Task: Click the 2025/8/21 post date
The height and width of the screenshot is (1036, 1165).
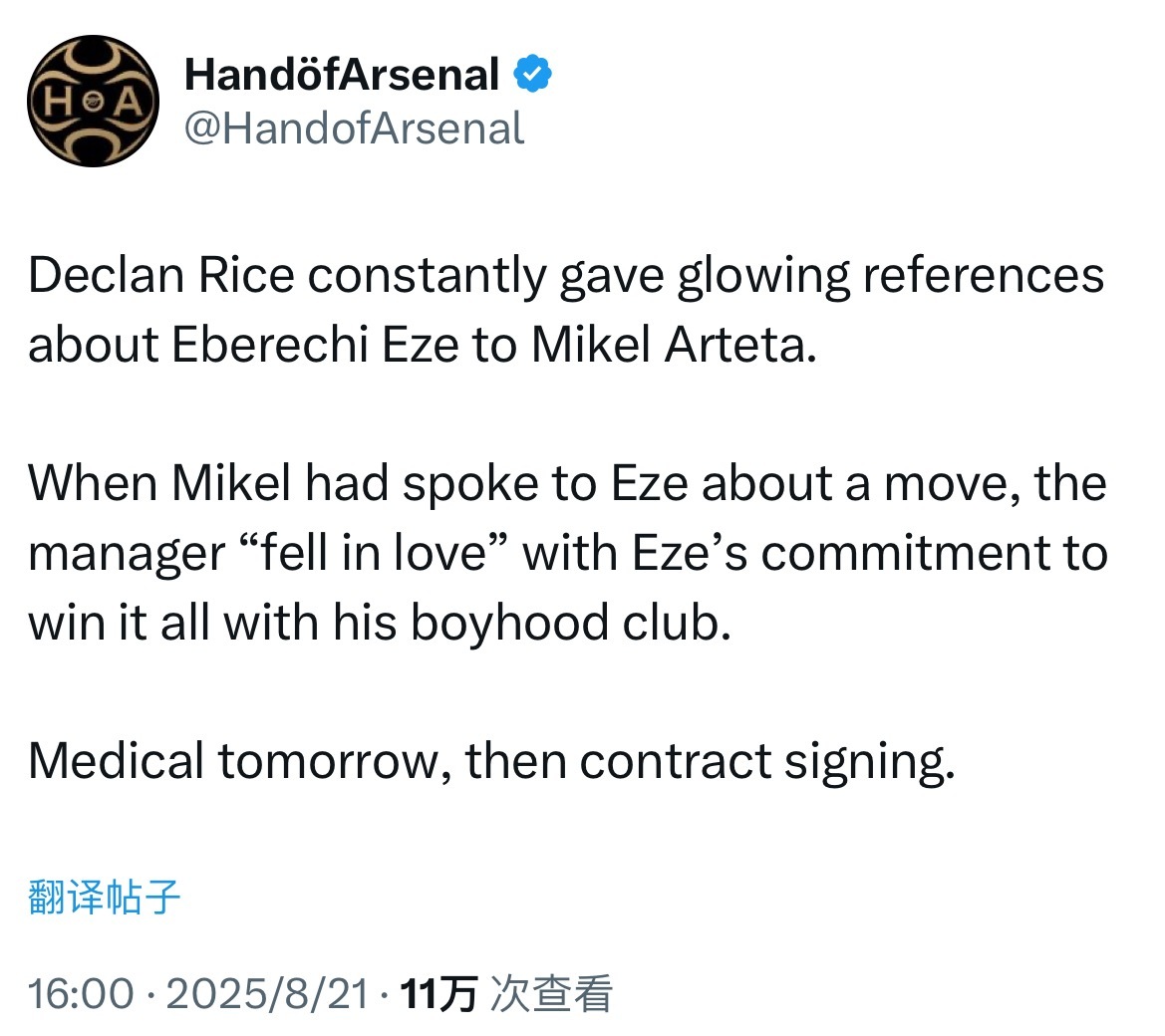Action: tap(267, 994)
